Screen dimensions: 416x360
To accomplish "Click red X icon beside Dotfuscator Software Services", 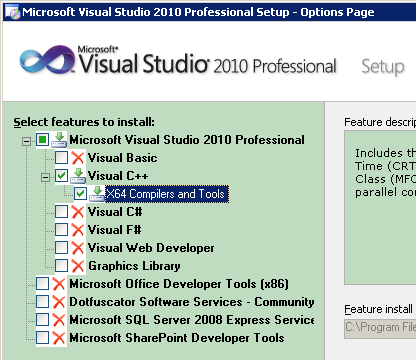I will [x=59, y=302].
